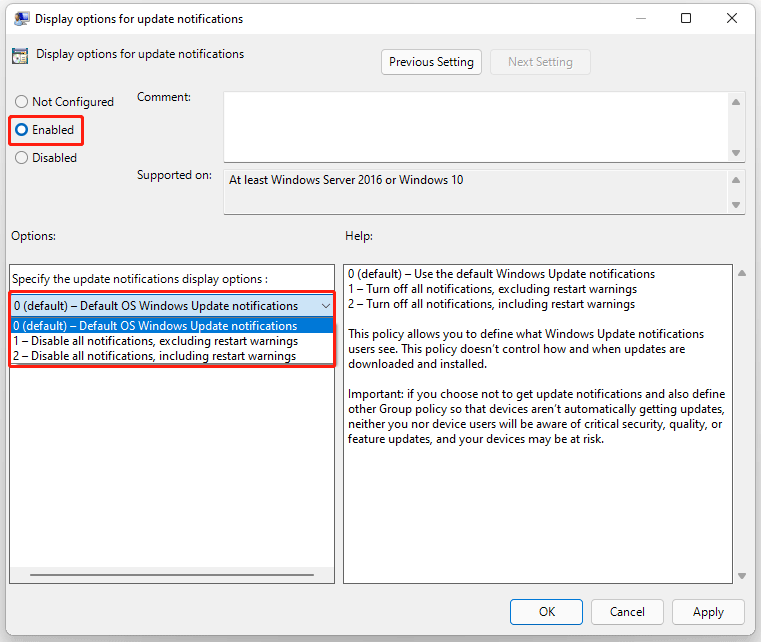The height and width of the screenshot is (642, 761).
Task: Click the 'Help:' label
Action: coord(359,236)
